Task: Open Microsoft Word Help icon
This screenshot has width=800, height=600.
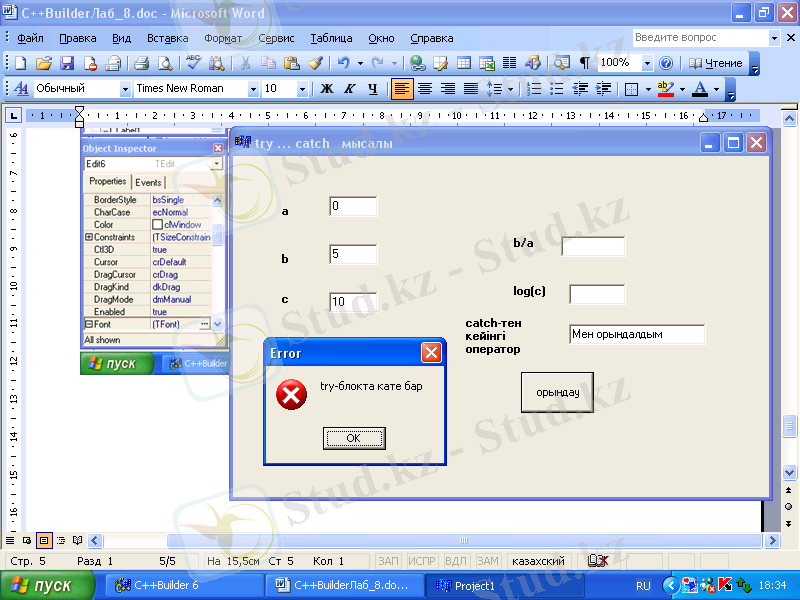Action: point(665,63)
